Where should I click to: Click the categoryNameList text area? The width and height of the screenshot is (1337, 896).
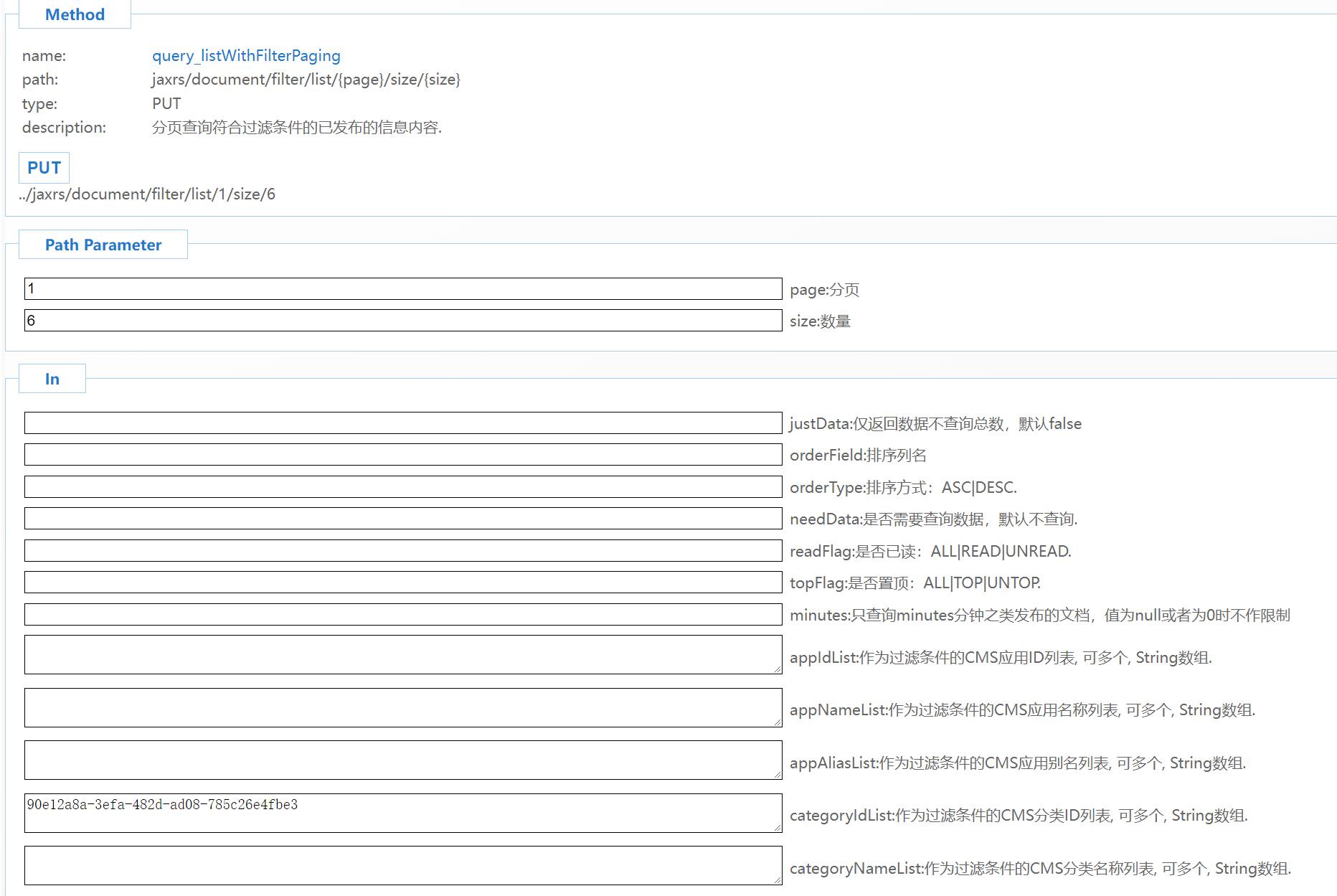pos(403,865)
